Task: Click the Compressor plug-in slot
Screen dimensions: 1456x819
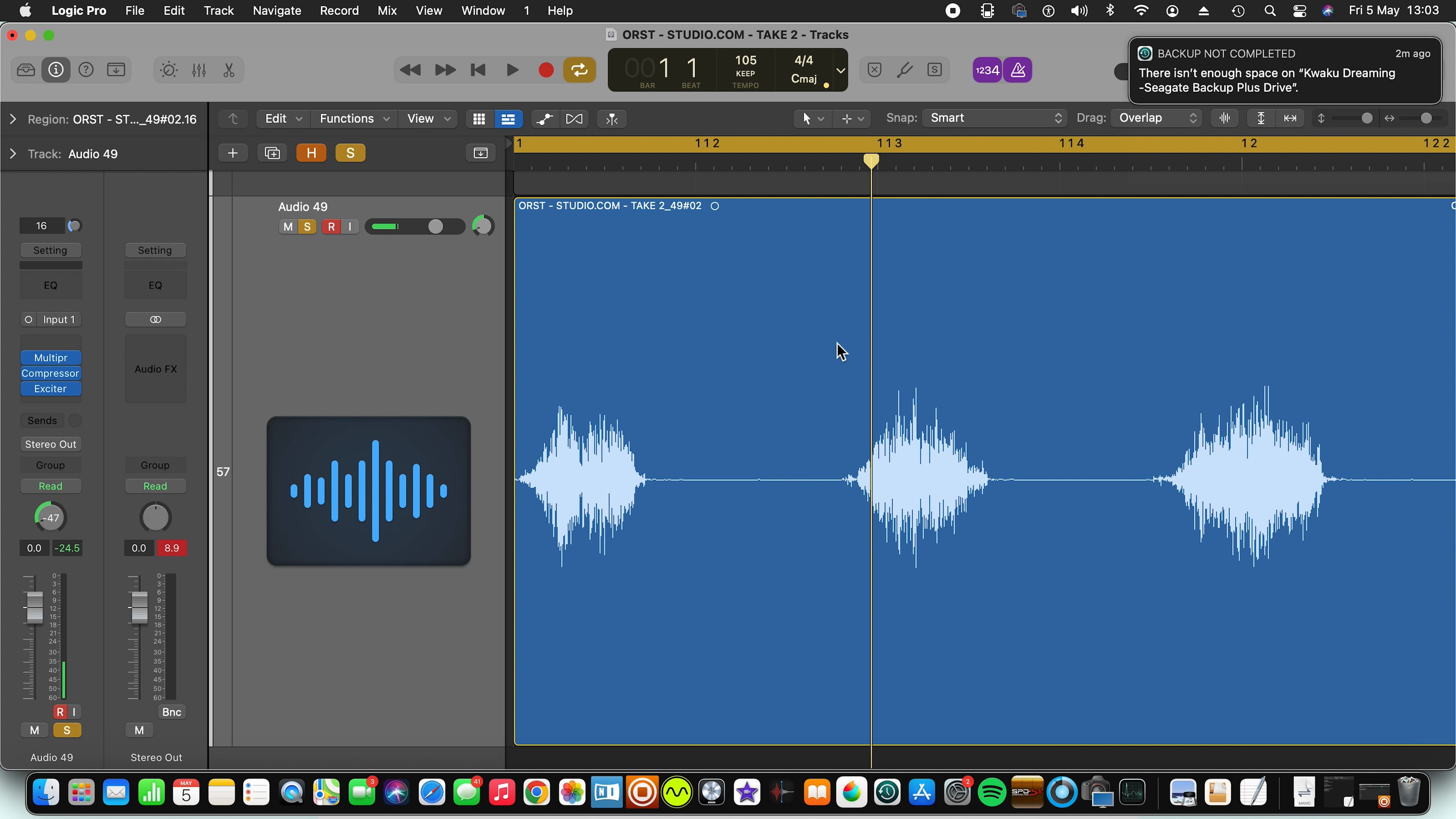Action: click(50, 373)
